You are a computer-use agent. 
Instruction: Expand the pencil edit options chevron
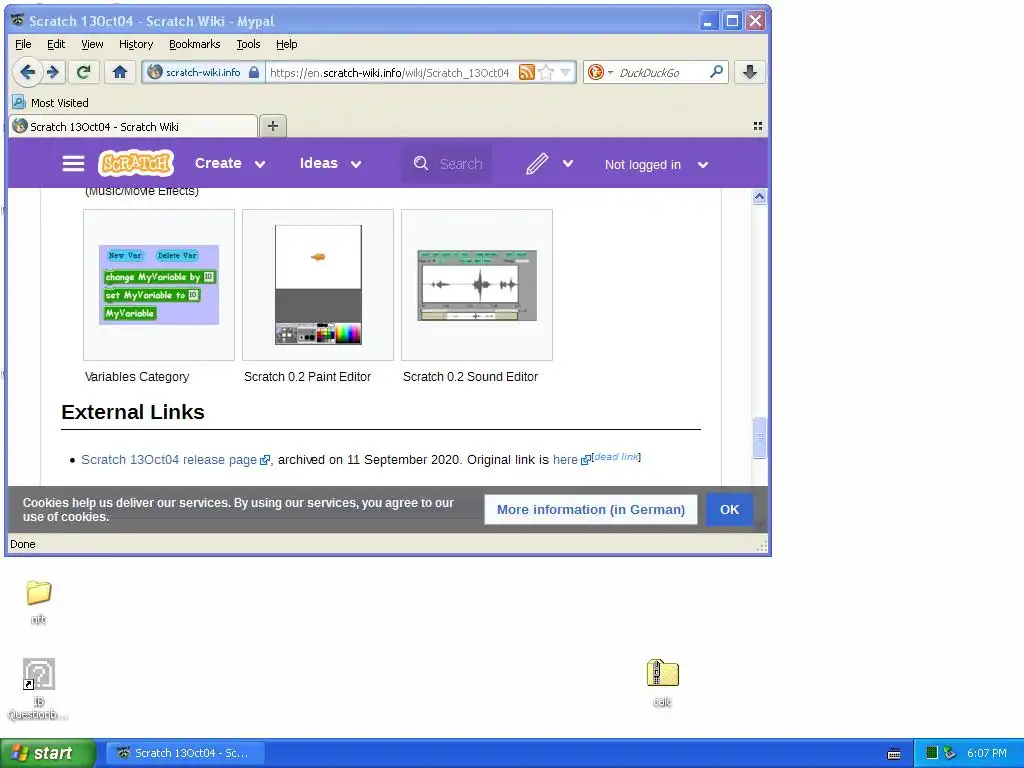point(568,163)
